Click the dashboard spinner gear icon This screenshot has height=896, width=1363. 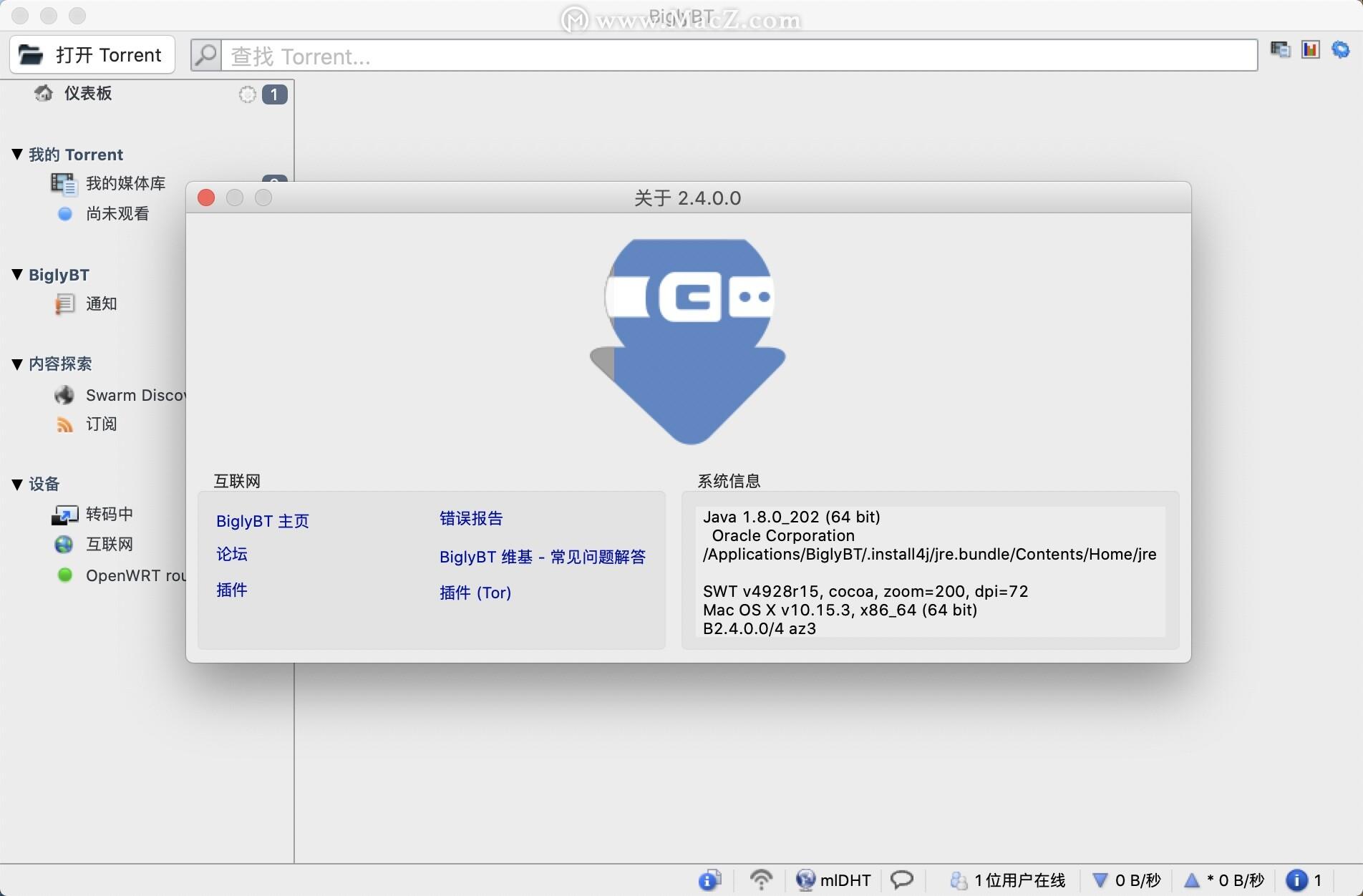tap(247, 94)
